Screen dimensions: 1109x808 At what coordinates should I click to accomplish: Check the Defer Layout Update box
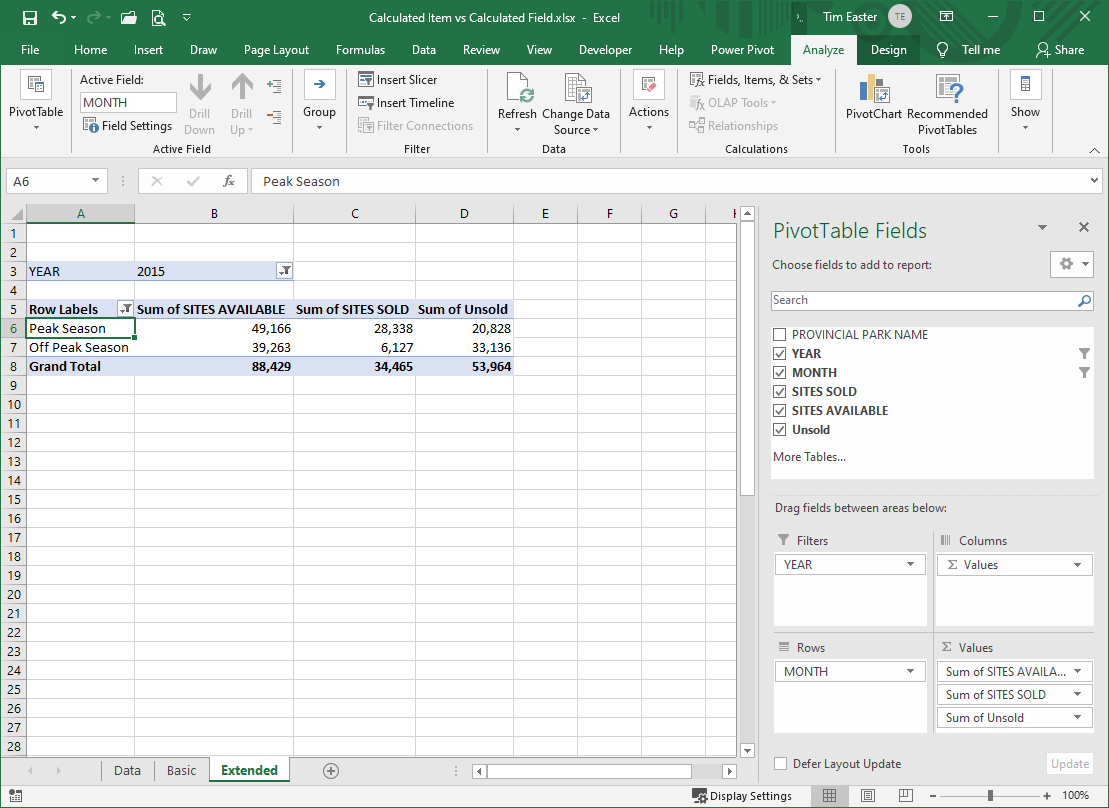[779, 763]
